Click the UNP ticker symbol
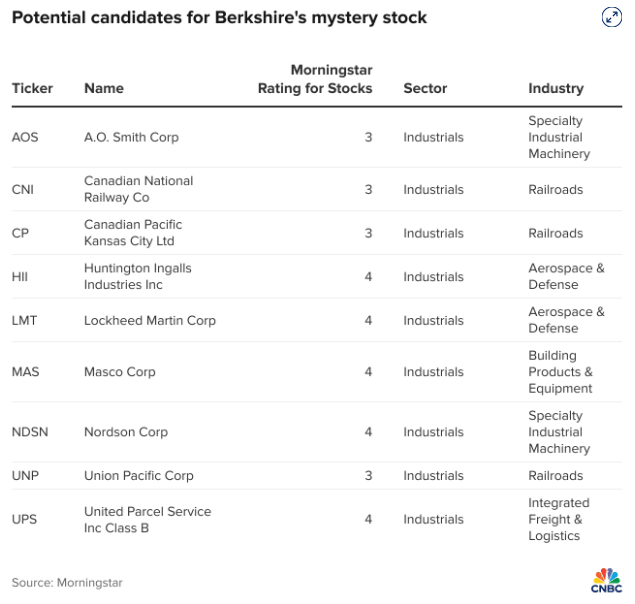635x604 pixels. pos(26,476)
